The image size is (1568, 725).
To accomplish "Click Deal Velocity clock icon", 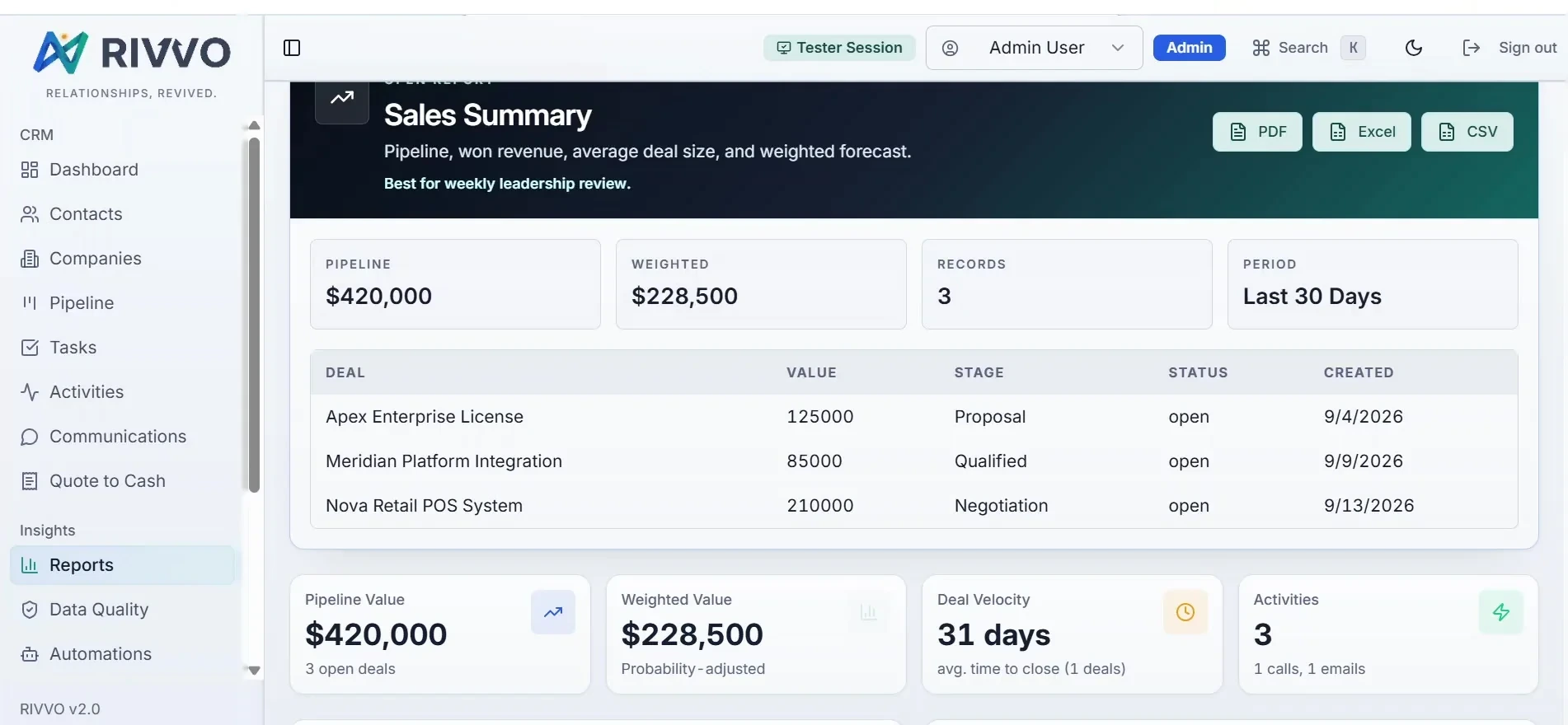I will [x=1185, y=612].
